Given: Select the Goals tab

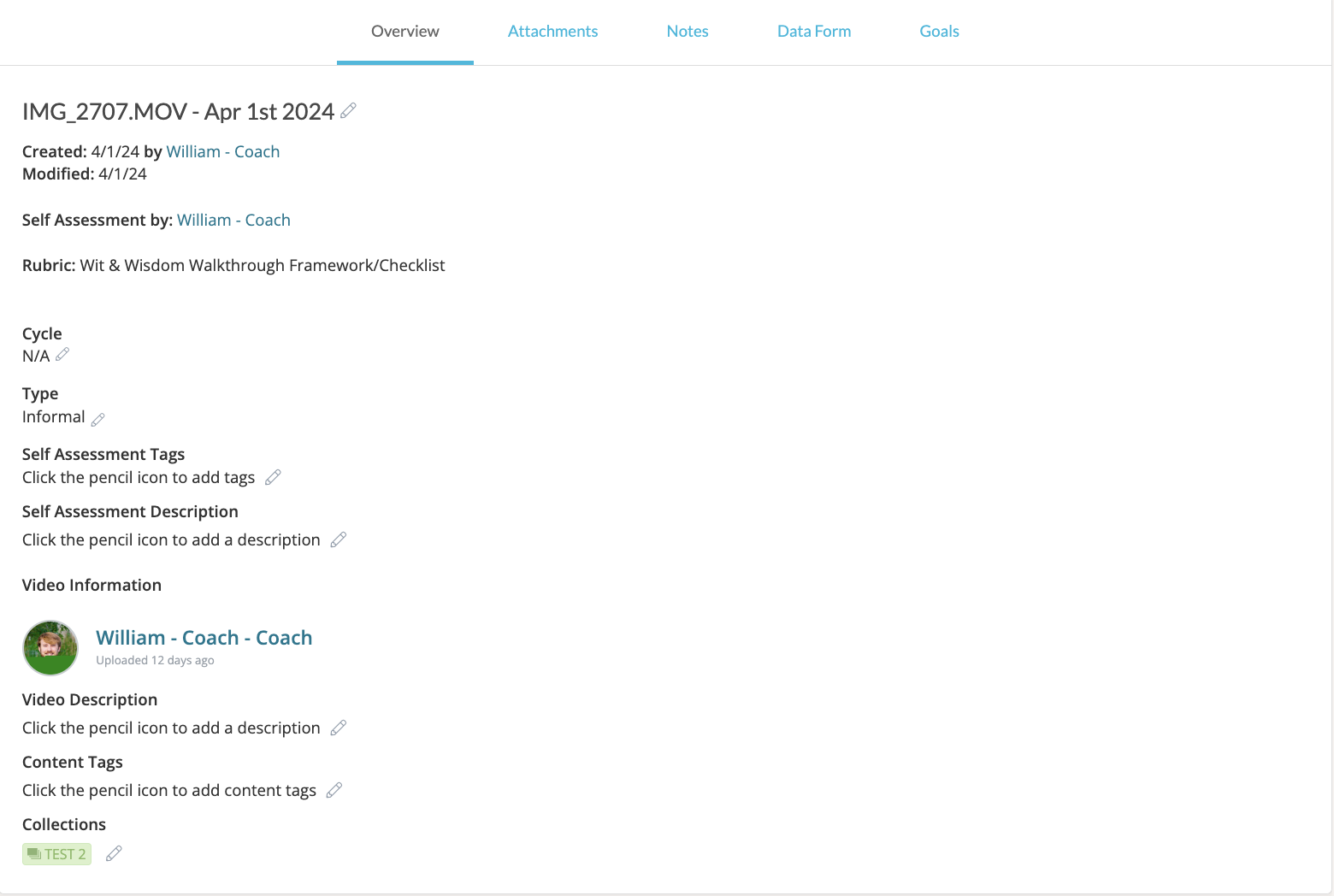Looking at the screenshot, I should point(939,32).
